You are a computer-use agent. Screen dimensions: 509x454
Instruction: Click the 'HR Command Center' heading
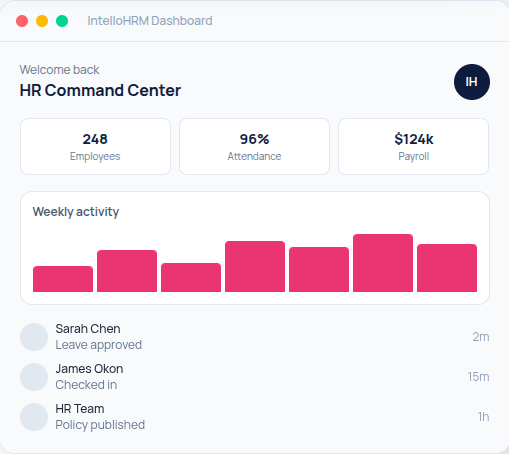100,90
